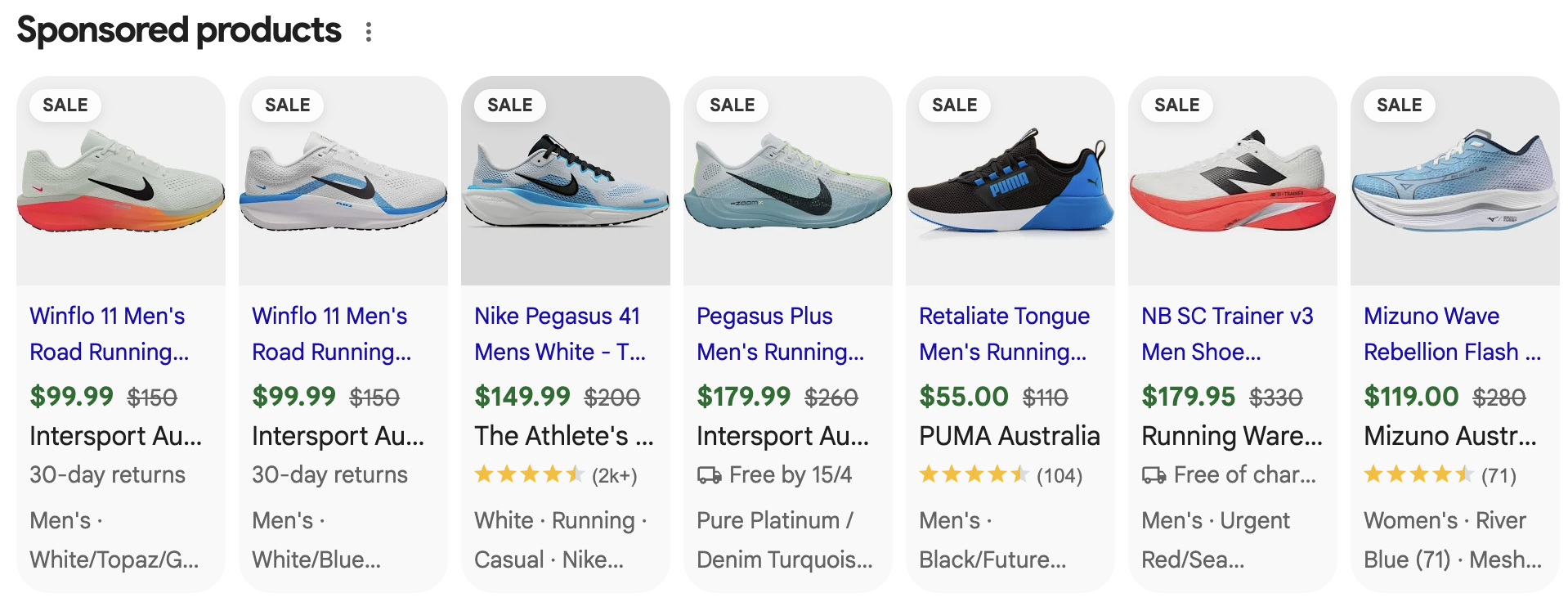Click the Nike Pegasus 41 Mens White link
Viewport: 1568px width, 602px height.
pos(560,334)
